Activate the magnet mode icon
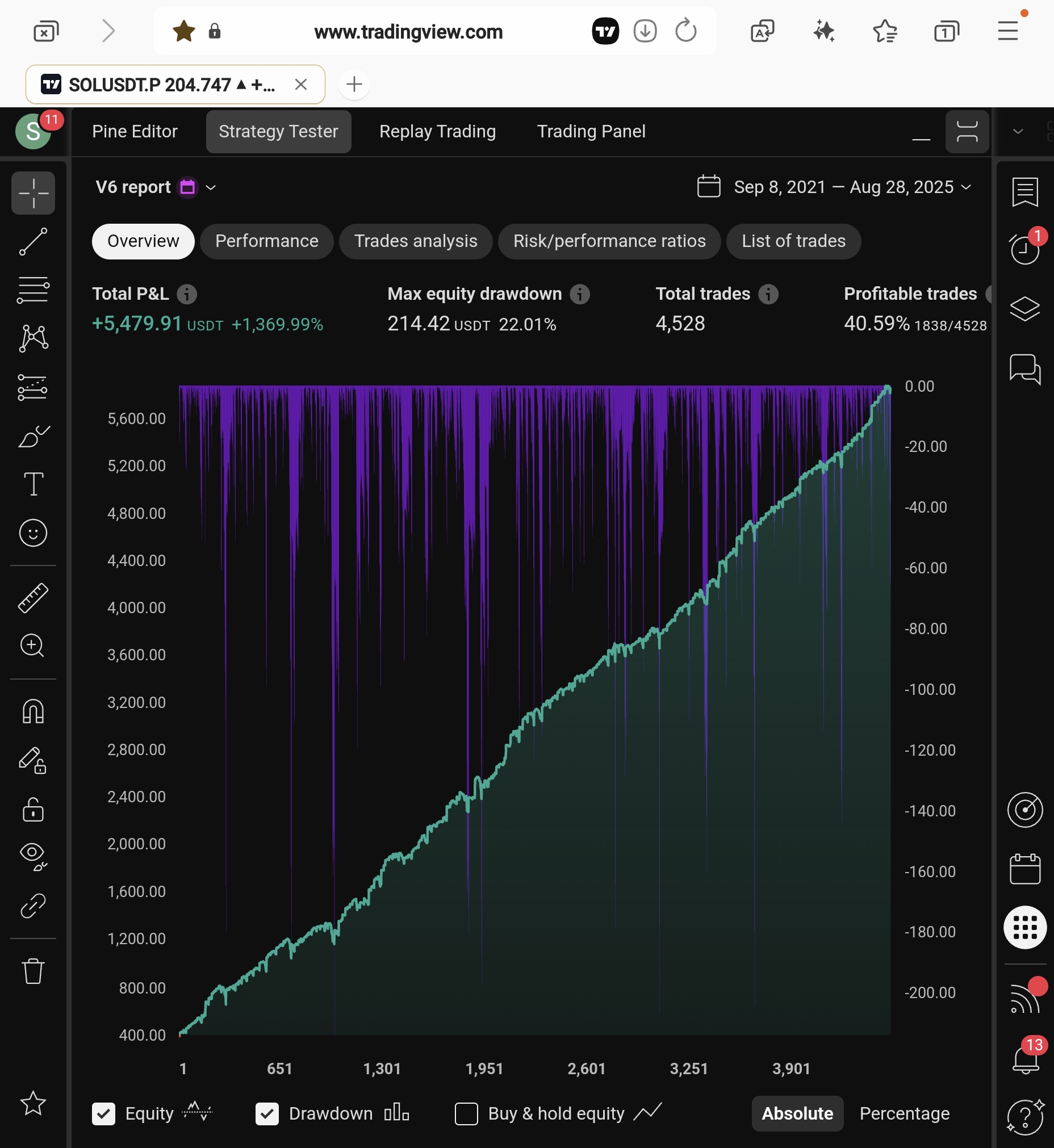The height and width of the screenshot is (1148, 1054). [33, 711]
